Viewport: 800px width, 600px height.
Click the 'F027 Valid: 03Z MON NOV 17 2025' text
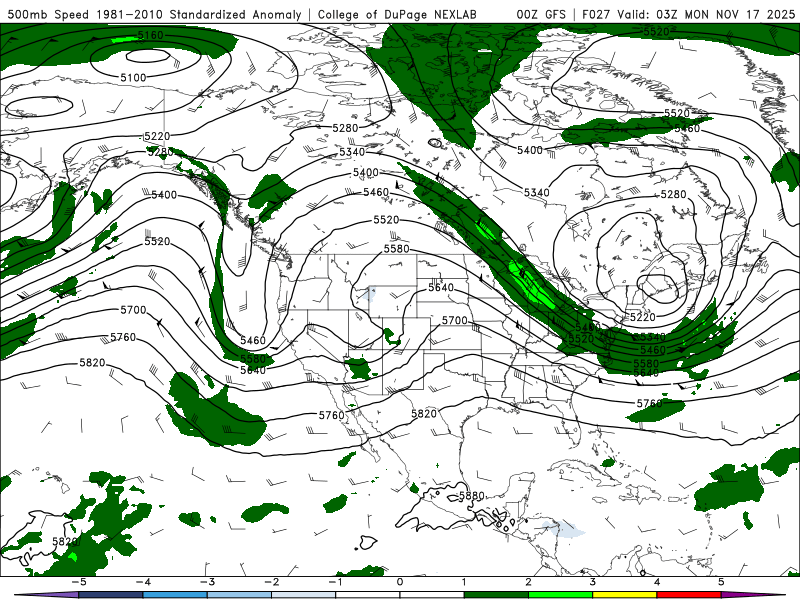coord(688,14)
